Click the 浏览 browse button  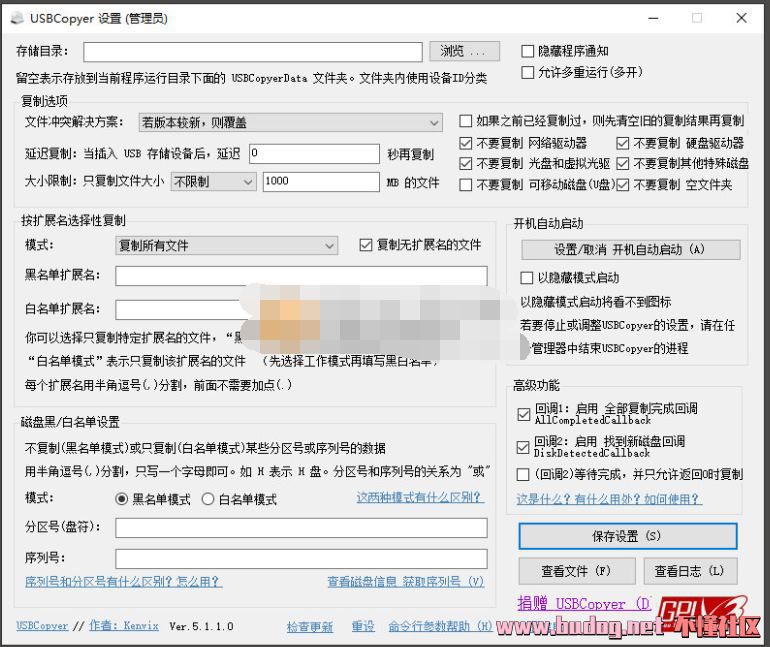click(464, 51)
